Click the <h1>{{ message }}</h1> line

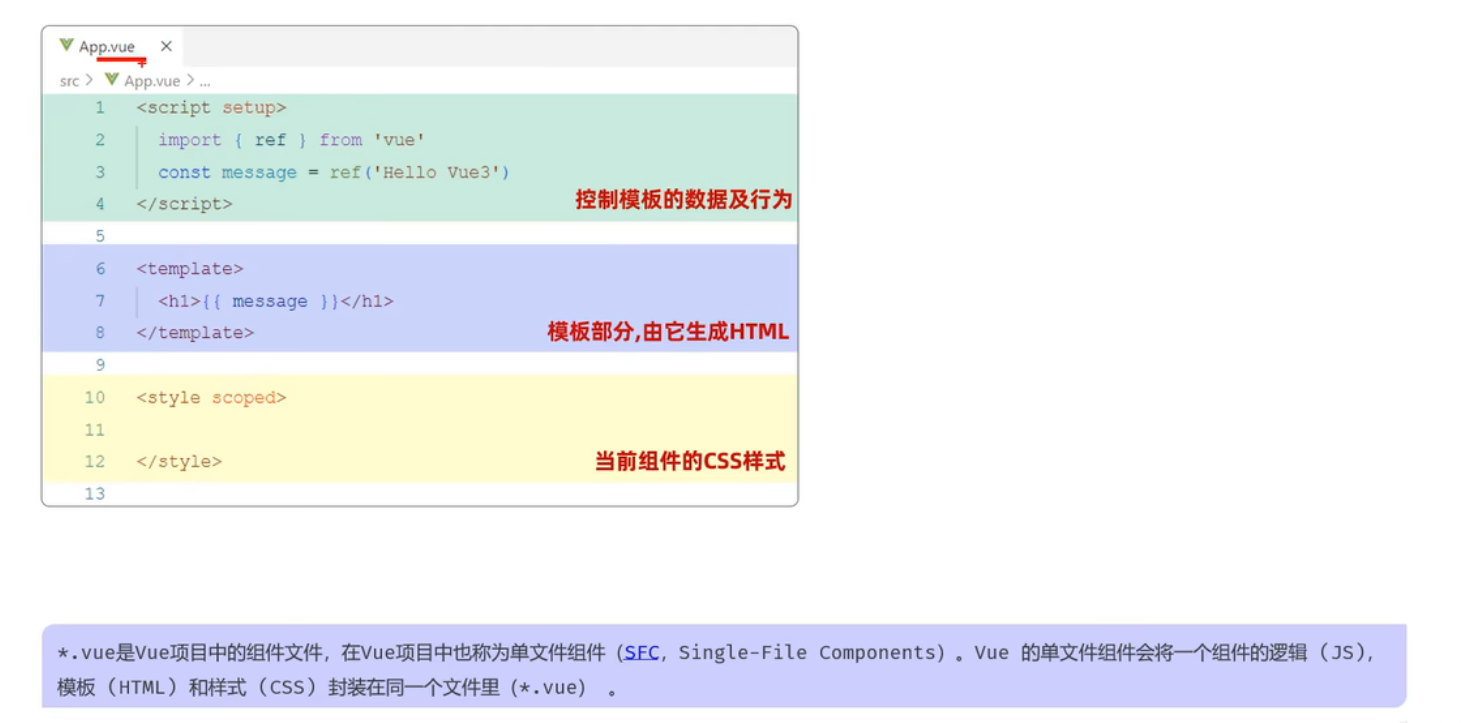pos(275,301)
